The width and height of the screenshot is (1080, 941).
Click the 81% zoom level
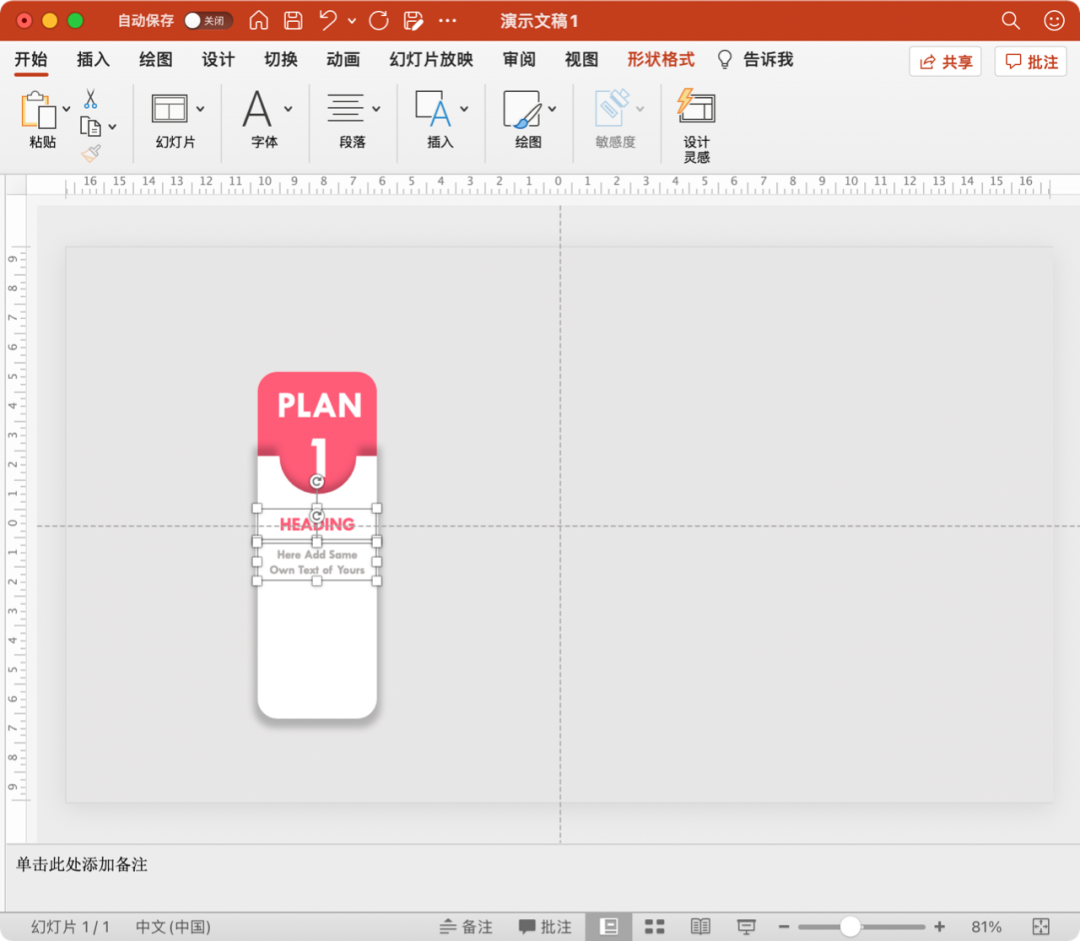click(x=986, y=927)
